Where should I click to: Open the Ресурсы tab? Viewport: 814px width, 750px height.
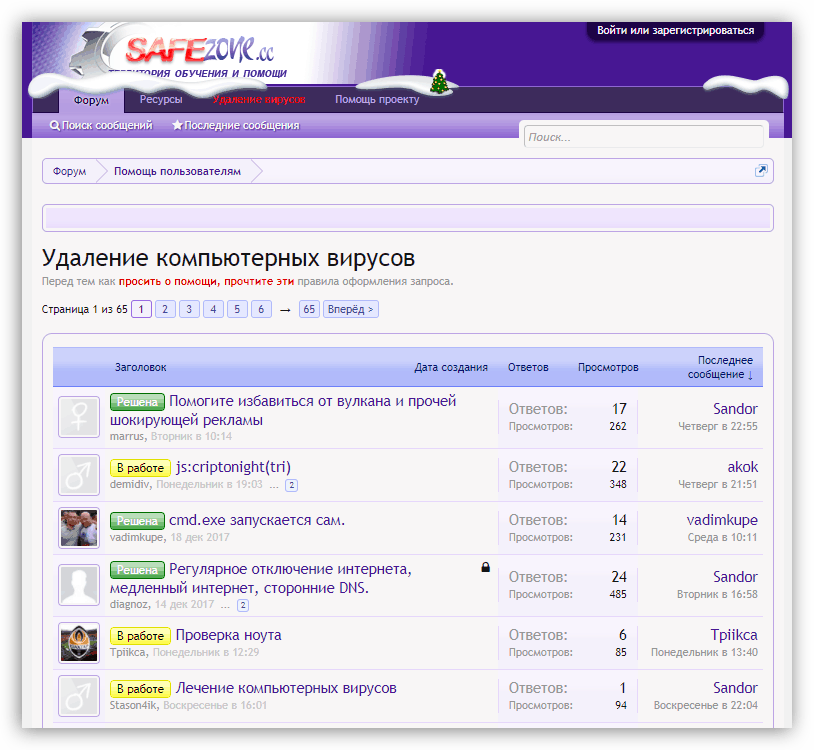tap(161, 99)
